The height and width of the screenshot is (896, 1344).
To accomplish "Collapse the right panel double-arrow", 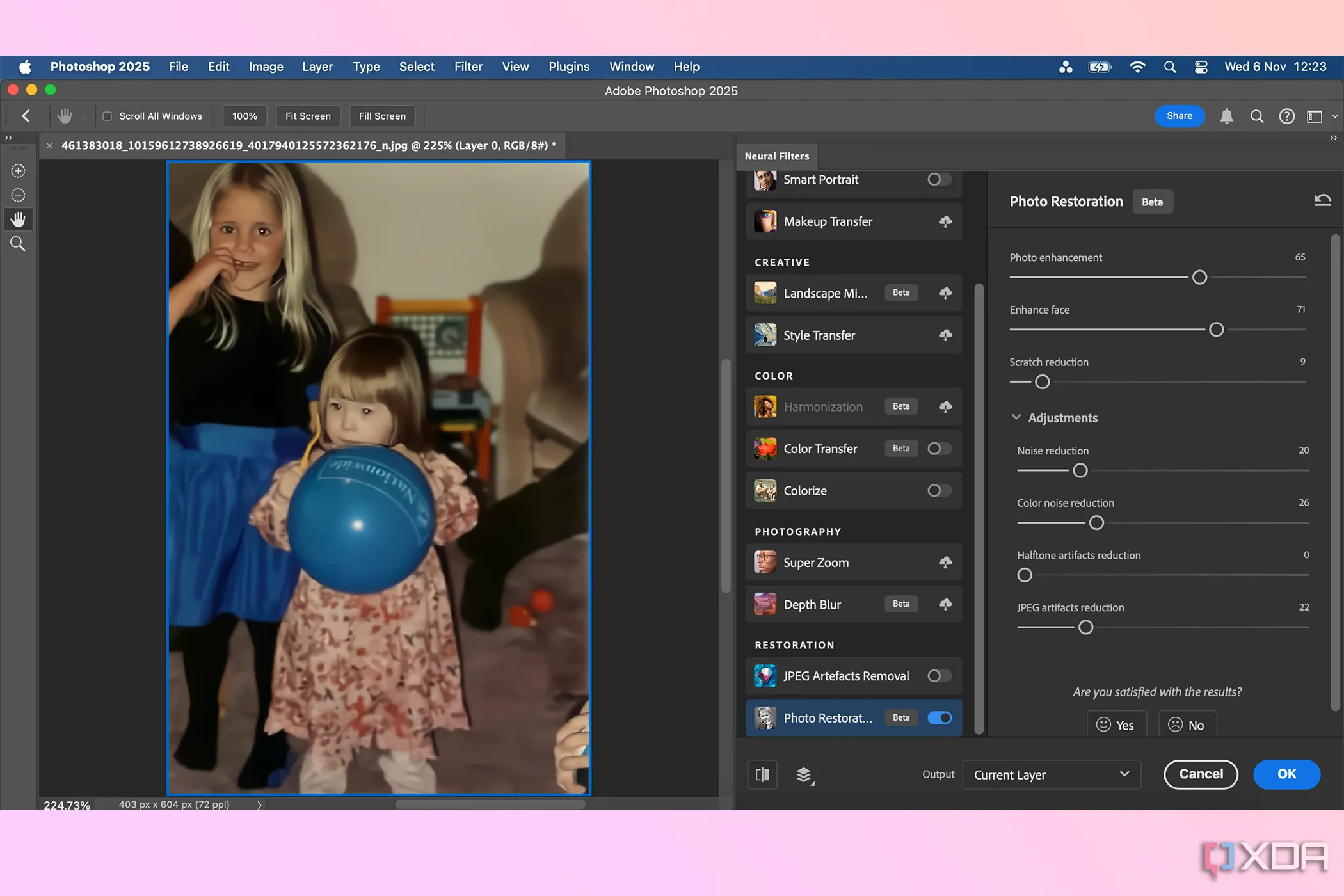I will (1334, 138).
